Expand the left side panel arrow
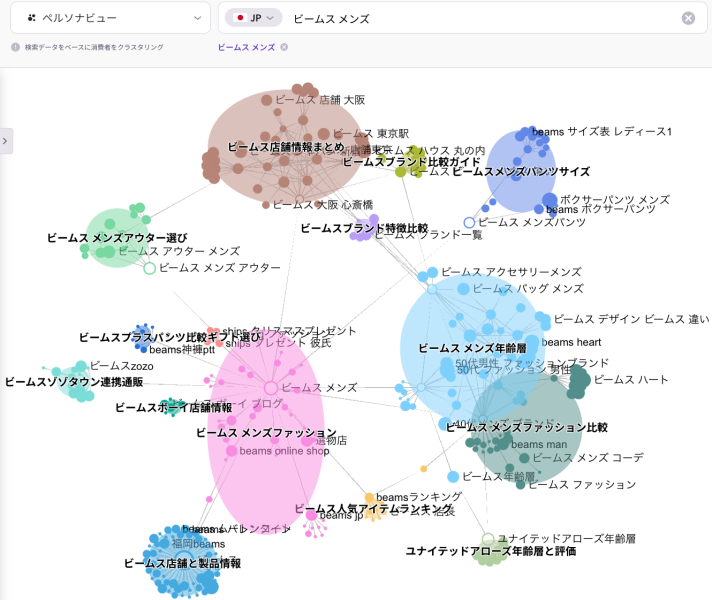Screen dimensions: 712x600 click(5, 141)
